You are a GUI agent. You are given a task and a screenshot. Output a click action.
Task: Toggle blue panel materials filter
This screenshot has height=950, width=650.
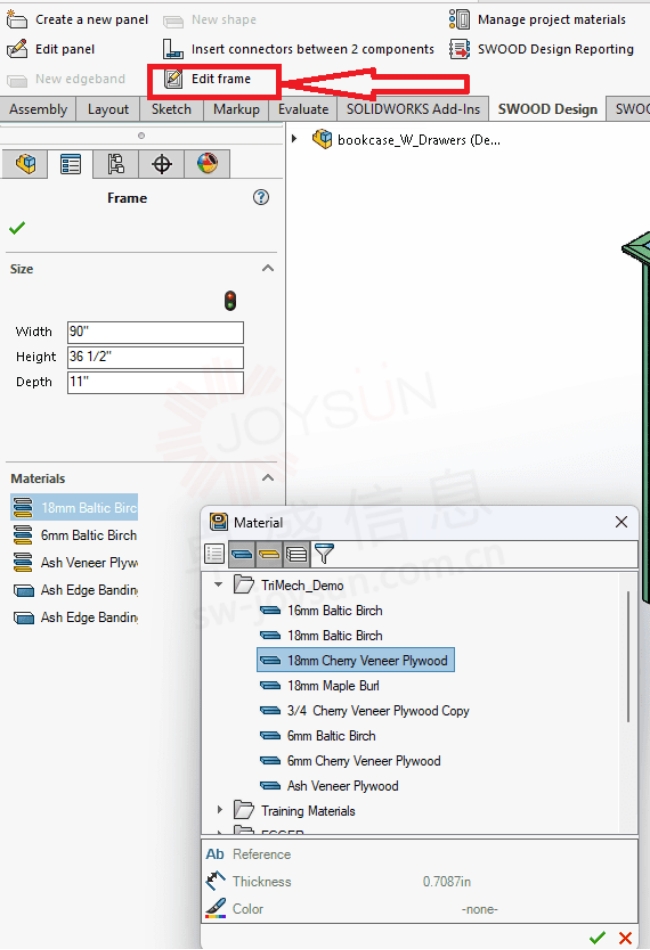click(242, 554)
